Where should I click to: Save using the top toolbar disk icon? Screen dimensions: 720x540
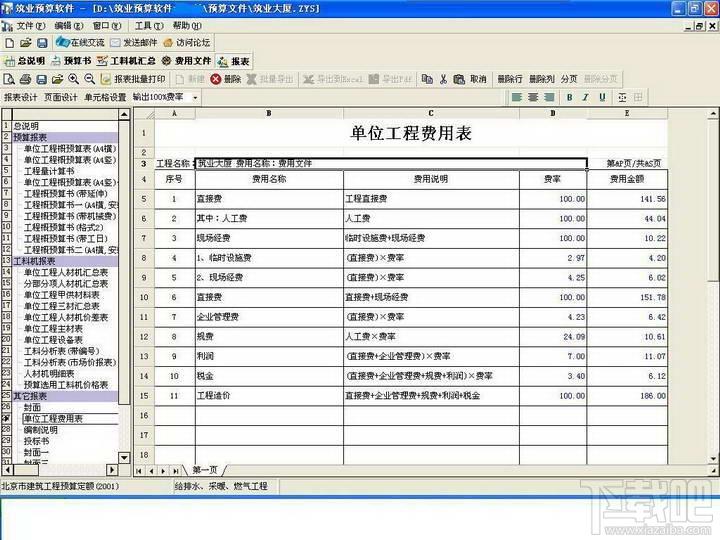pos(42,43)
